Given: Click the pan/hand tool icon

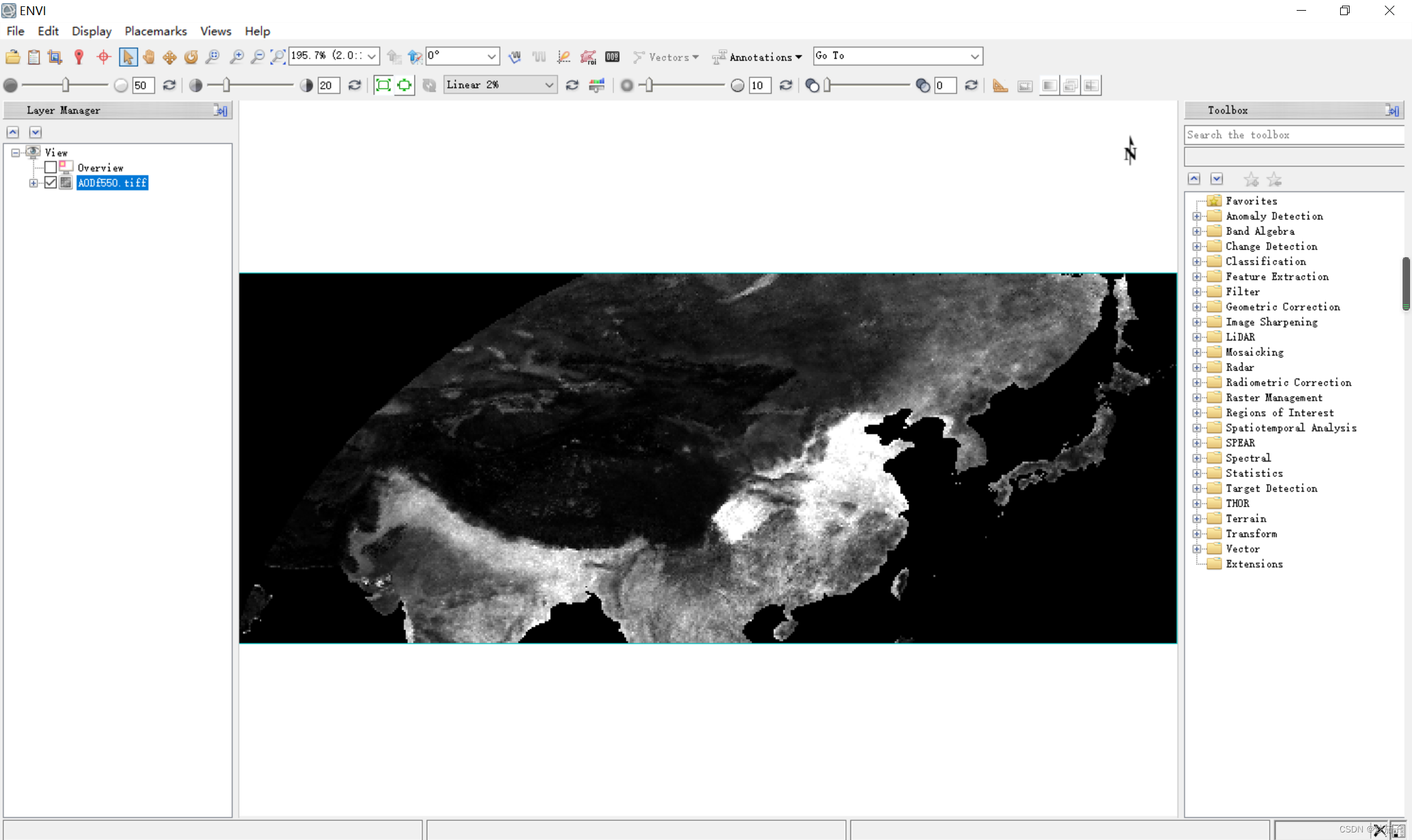Looking at the screenshot, I should pyautogui.click(x=148, y=56).
